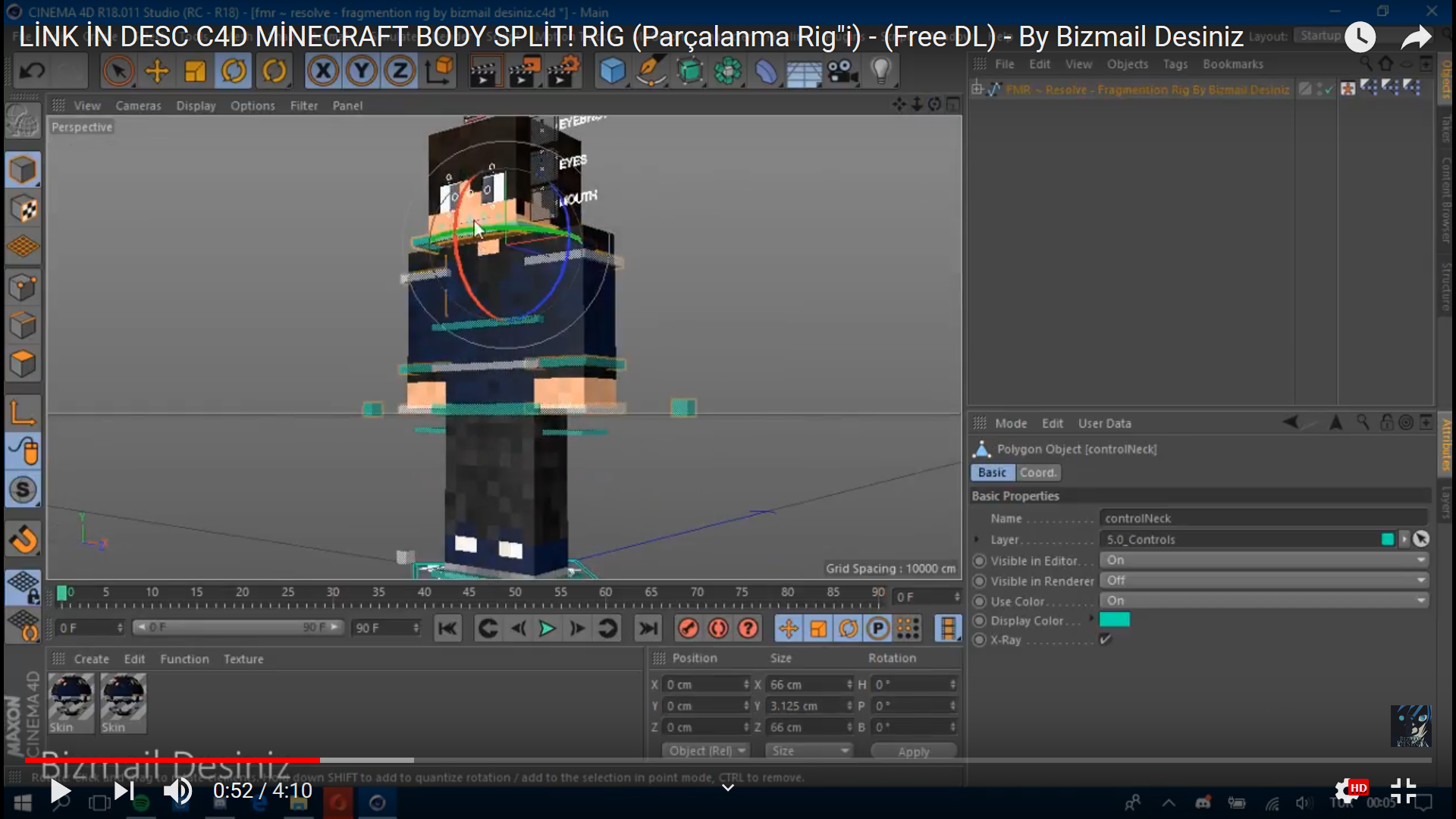Toggle the X-Ray checkbox
This screenshot has height=819, width=1456.
[1106, 640]
